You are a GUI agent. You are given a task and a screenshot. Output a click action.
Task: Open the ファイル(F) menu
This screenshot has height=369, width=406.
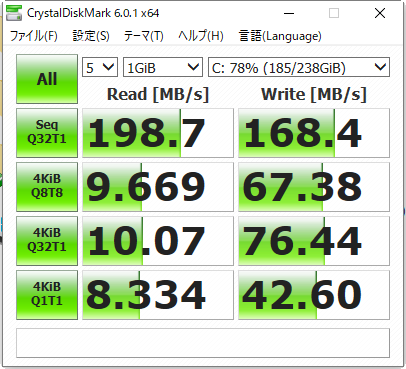(x=33, y=36)
